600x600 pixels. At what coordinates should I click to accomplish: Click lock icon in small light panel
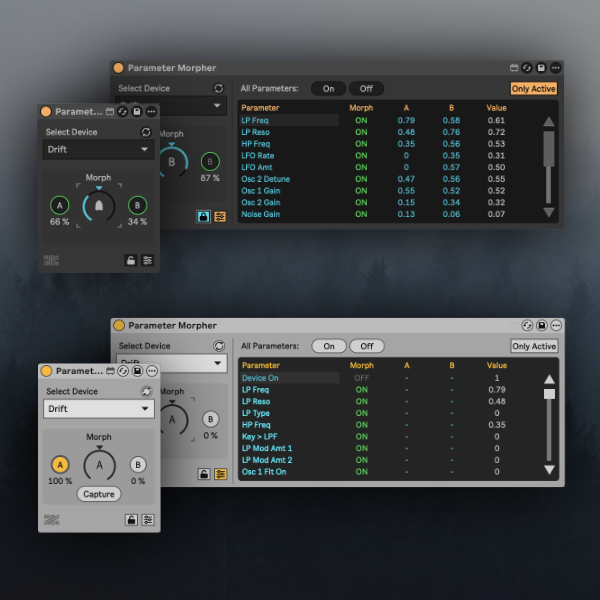pyautogui.click(x=131, y=520)
